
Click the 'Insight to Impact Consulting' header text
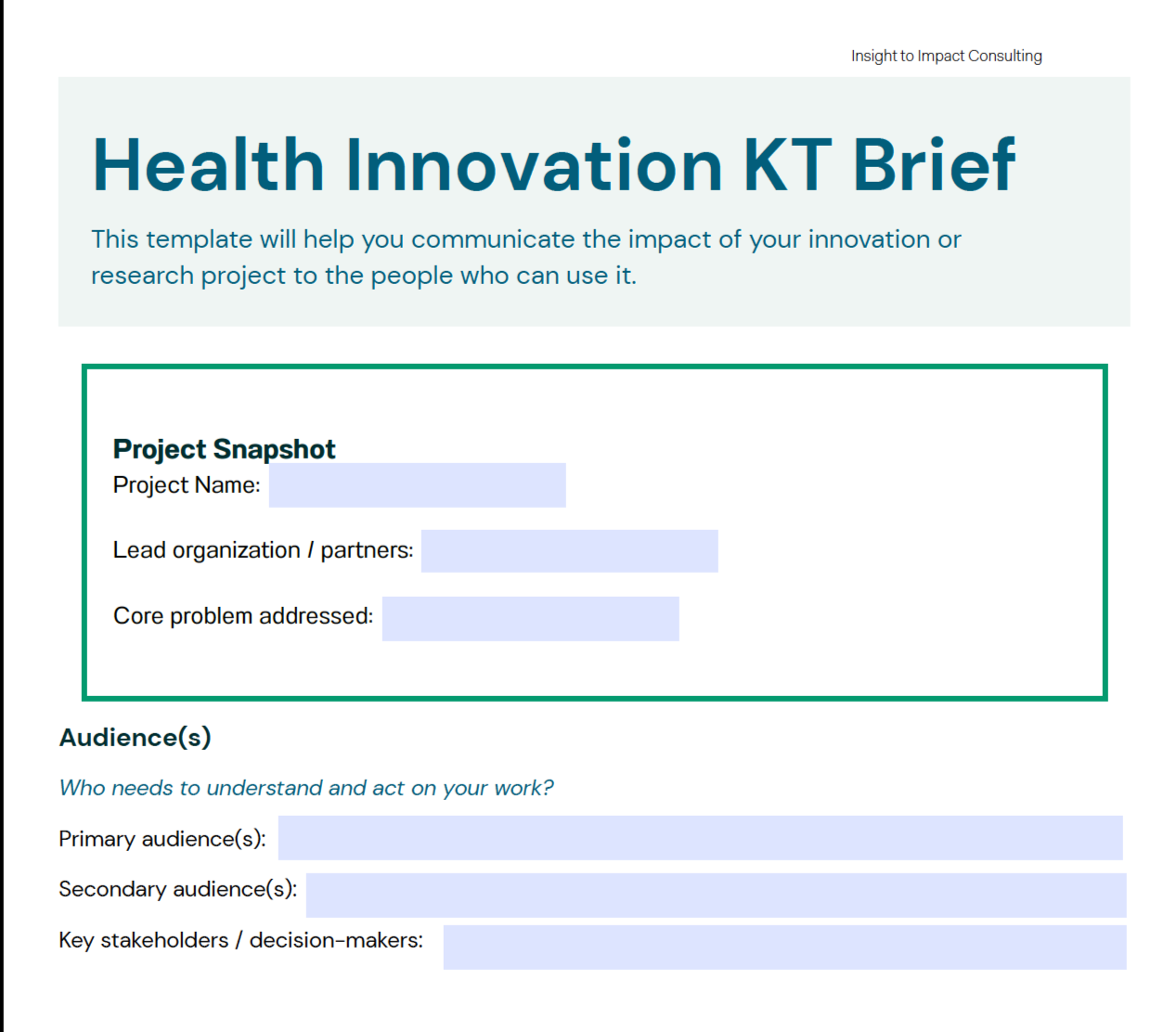coord(946,56)
